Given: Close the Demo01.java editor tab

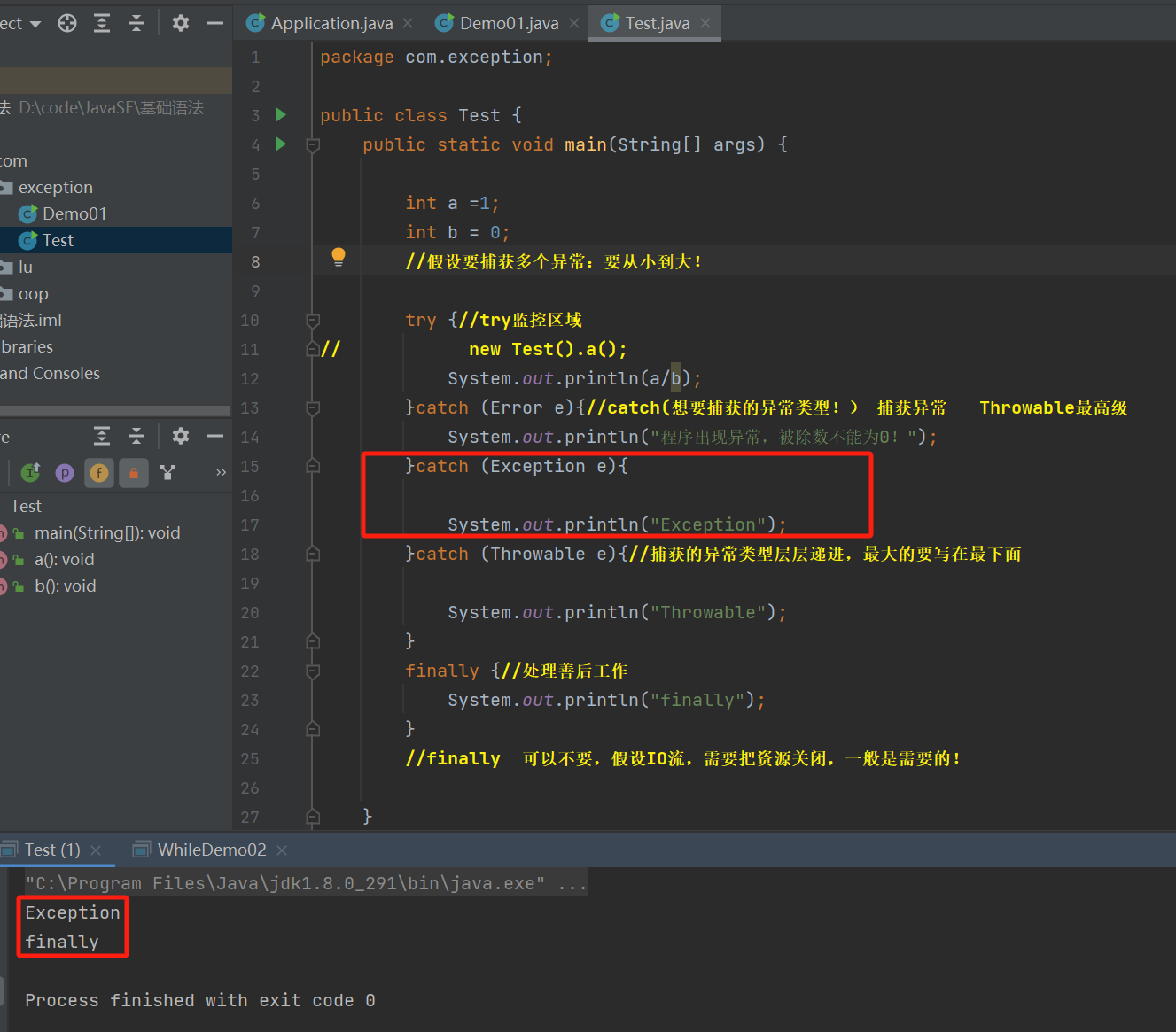Looking at the screenshot, I should pyautogui.click(x=574, y=23).
